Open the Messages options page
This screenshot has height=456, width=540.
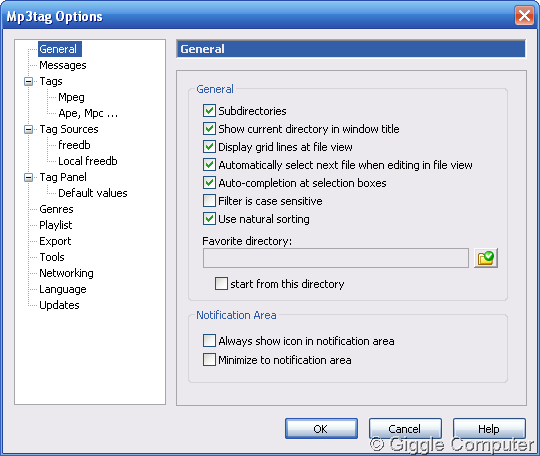[63, 65]
